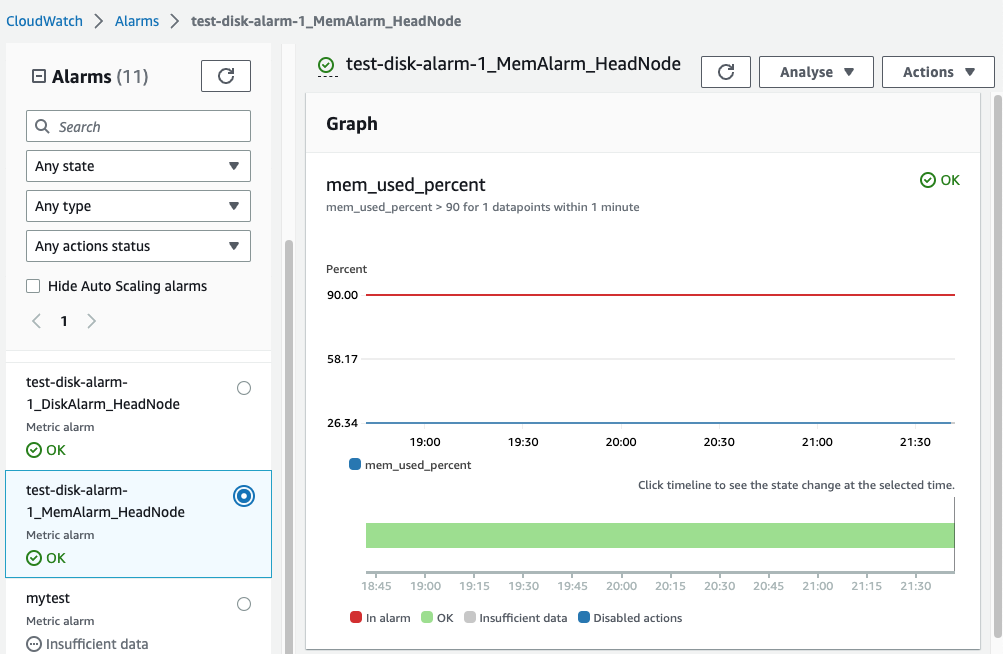Go to next alarms page arrow
1003x654 pixels.
(x=91, y=321)
